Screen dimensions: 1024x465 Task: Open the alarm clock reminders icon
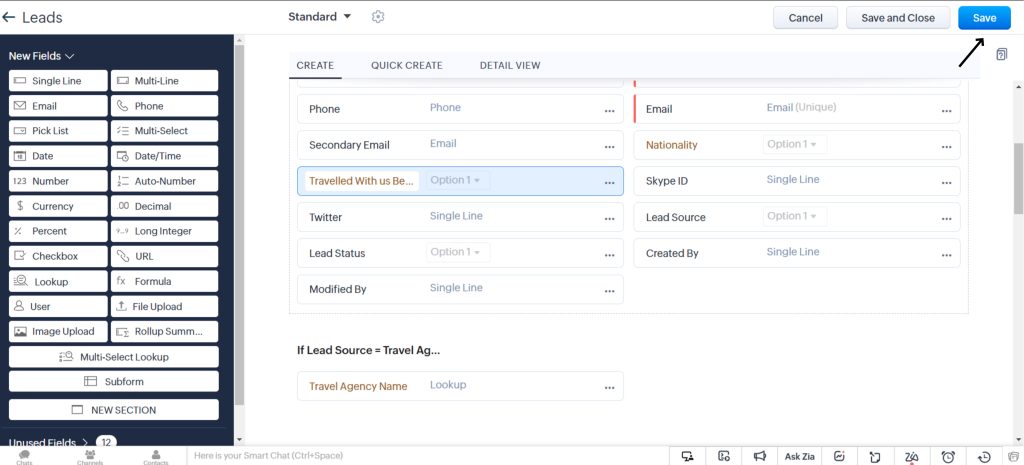(948, 456)
